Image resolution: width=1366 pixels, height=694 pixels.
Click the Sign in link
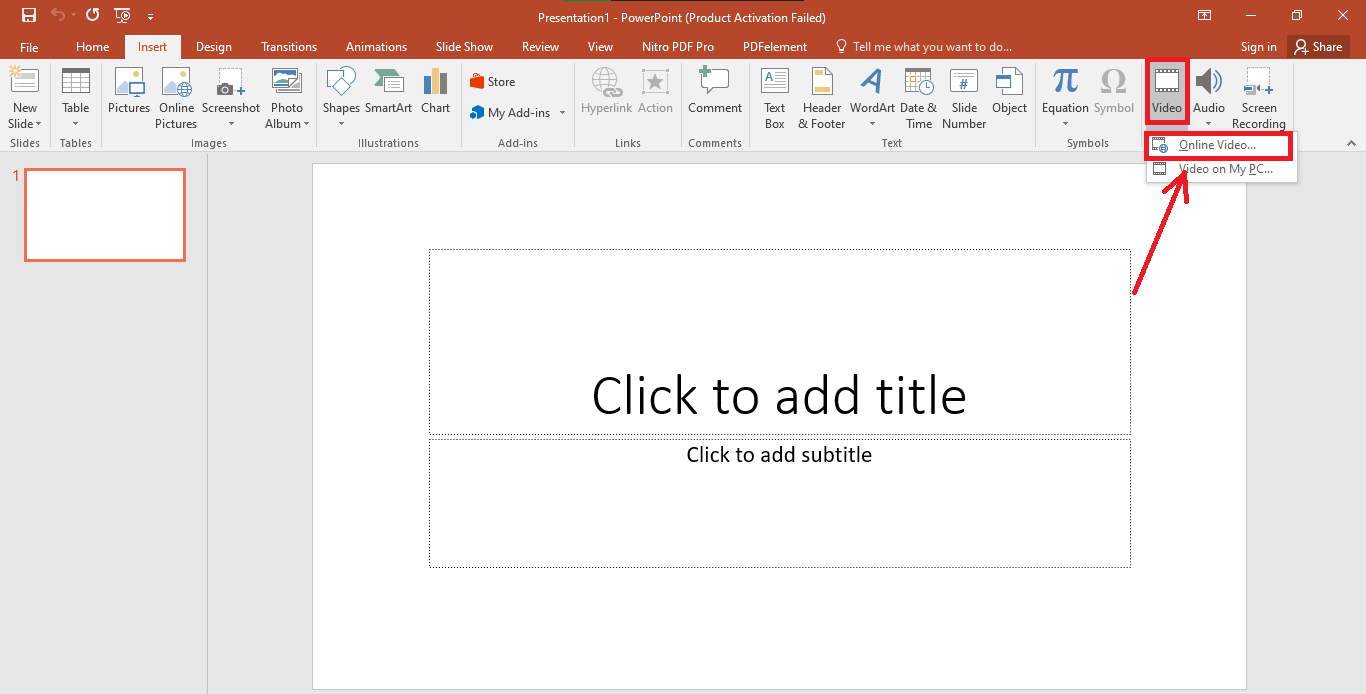pyautogui.click(x=1258, y=47)
